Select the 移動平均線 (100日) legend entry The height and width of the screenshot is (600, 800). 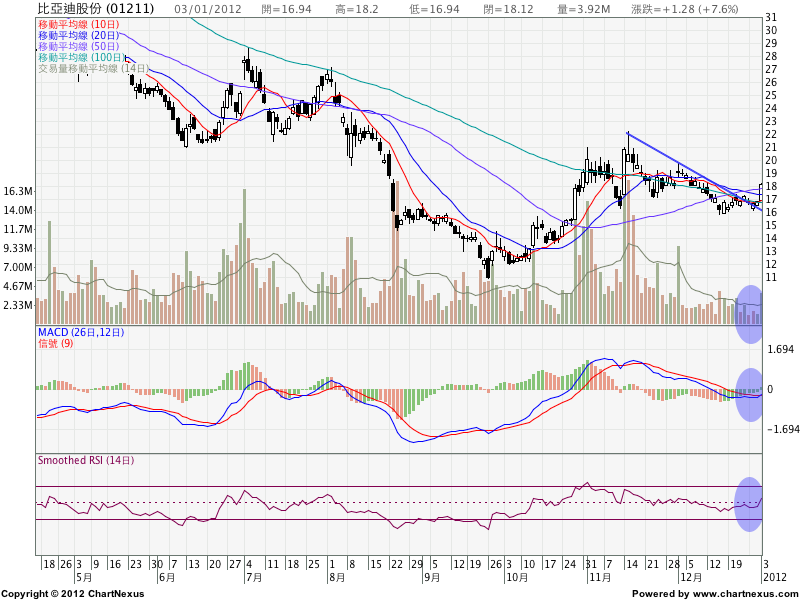81,58
